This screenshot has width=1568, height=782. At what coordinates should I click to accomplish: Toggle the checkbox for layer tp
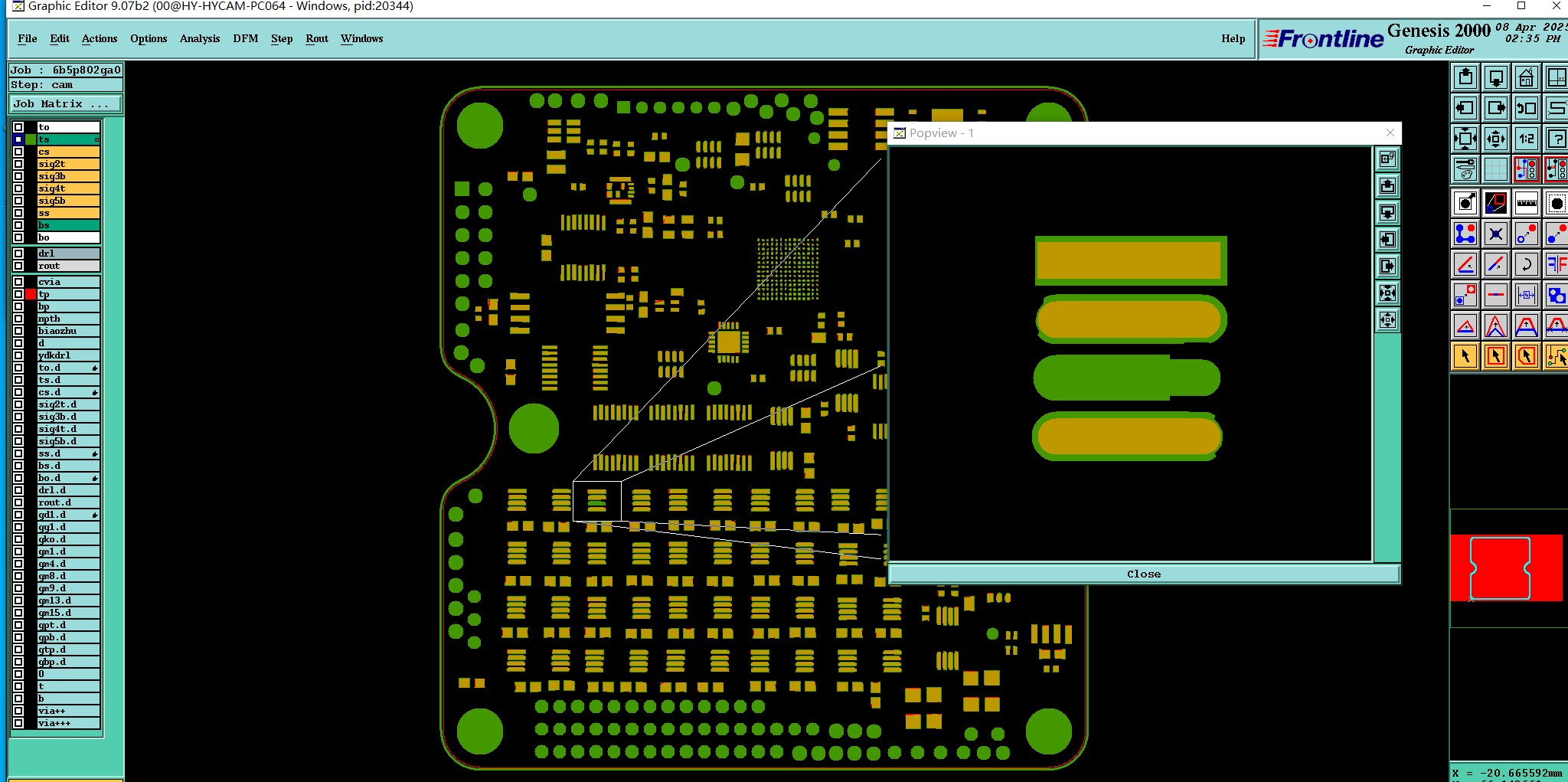[18, 294]
